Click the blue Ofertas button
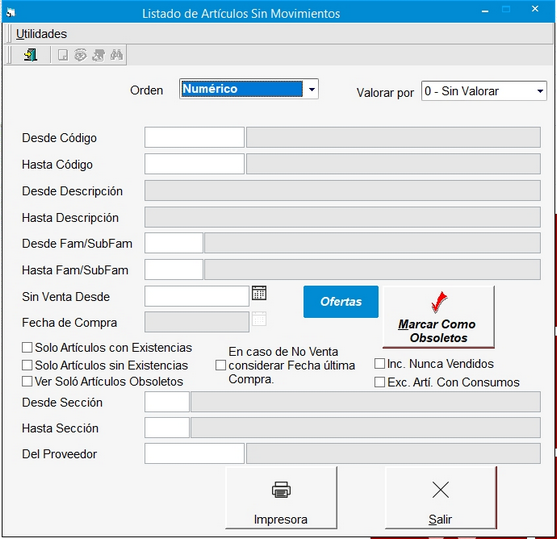The image size is (557, 539). pos(341,302)
